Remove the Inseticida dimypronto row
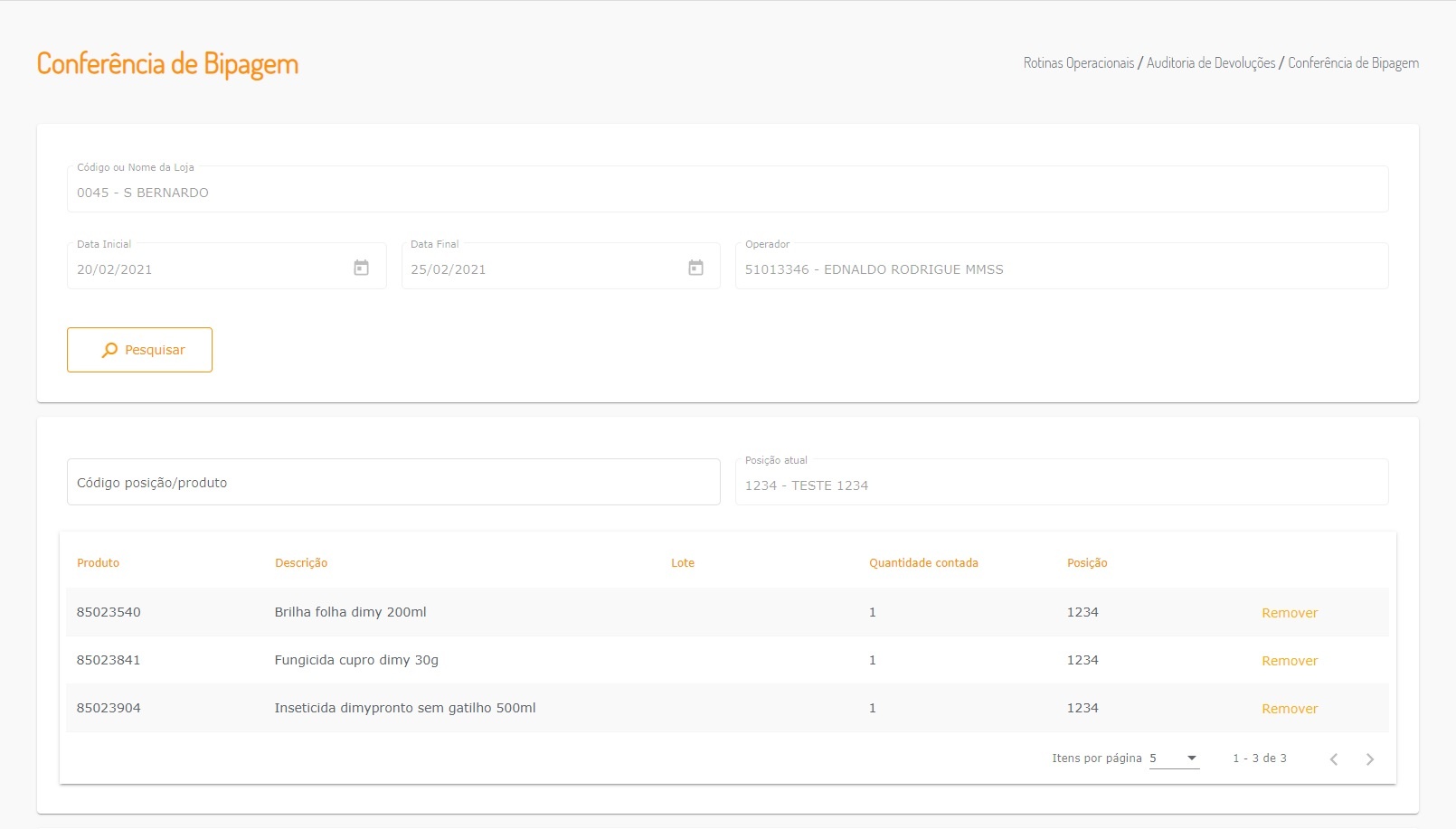The width and height of the screenshot is (1456, 829). pos(1290,709)
